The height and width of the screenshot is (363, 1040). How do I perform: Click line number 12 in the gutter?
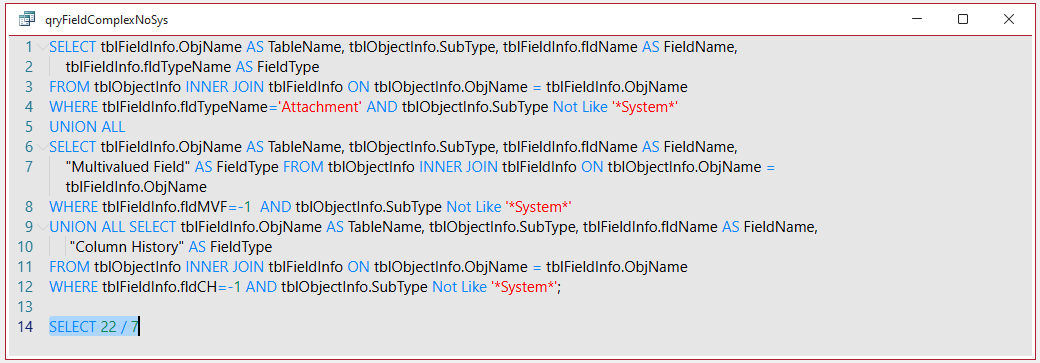25,287
